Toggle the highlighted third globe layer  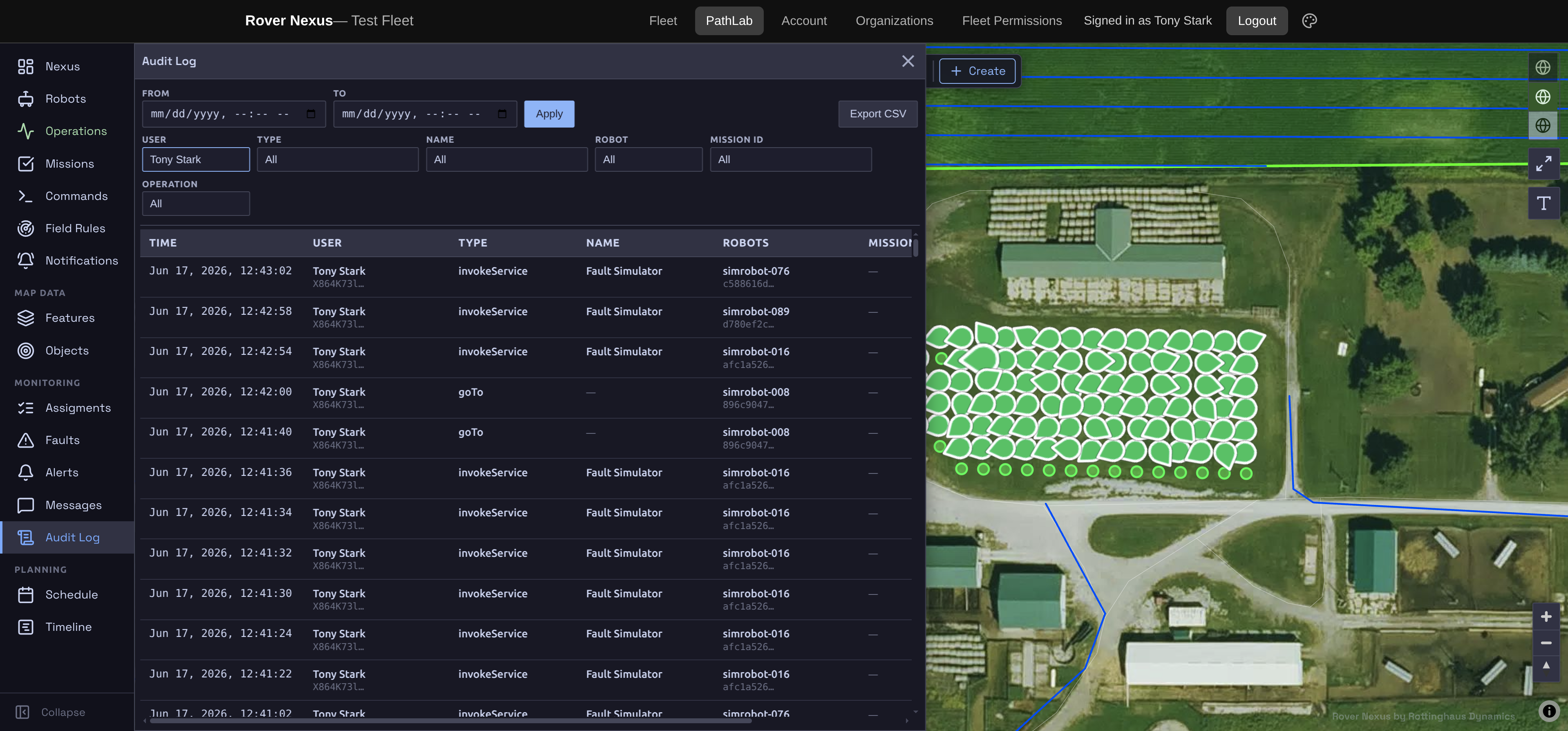pyautogui.click(x=1542, y=126)
